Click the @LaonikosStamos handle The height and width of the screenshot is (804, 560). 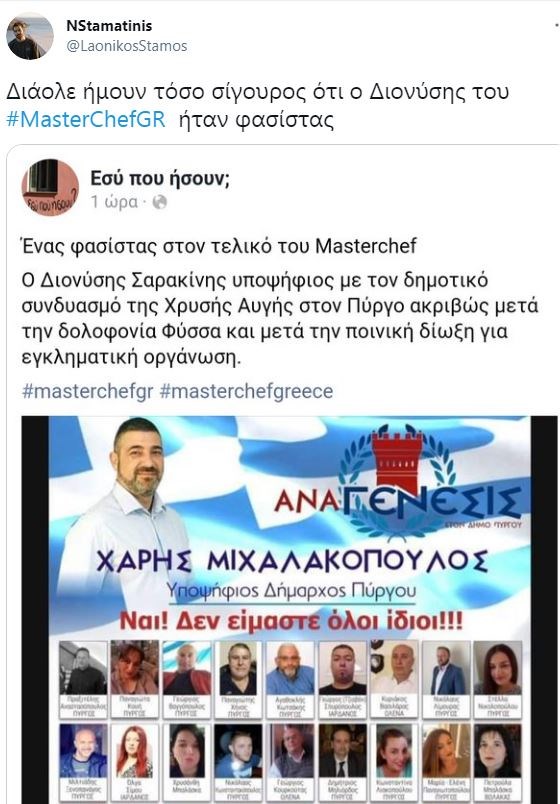point(127,46)
